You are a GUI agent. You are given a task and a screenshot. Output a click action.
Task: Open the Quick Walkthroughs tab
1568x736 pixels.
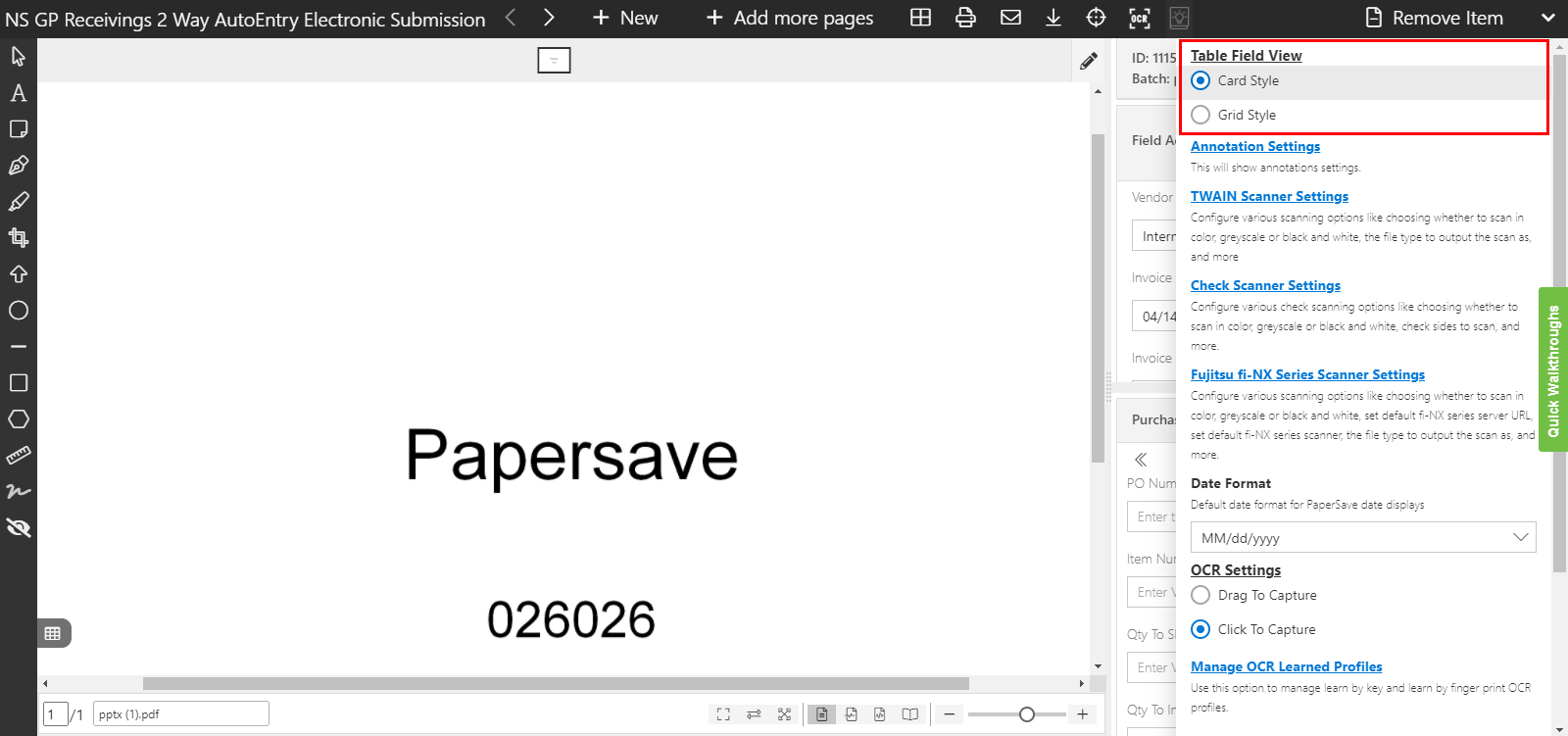tap(1553, 369)
